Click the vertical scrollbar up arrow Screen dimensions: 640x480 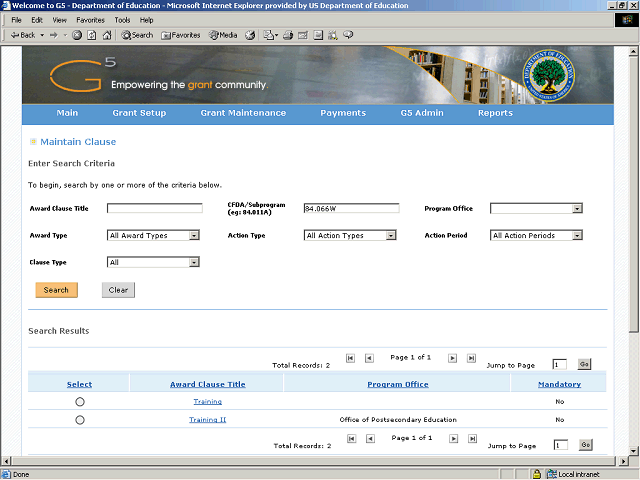click(x=633, y=52)
